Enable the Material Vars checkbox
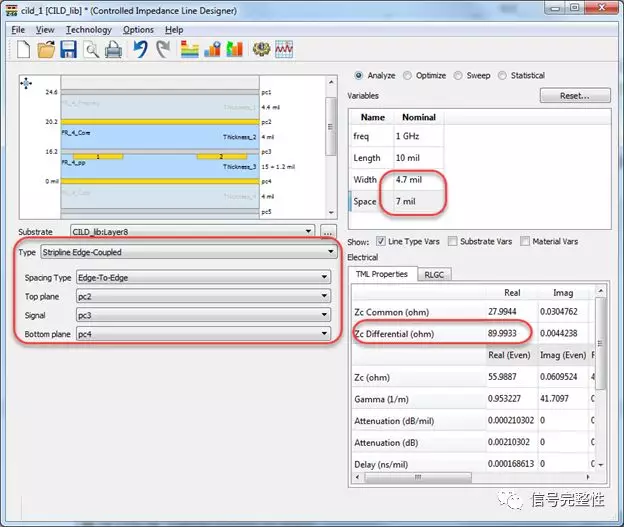624x527 pixels. [x=525, y=241]
